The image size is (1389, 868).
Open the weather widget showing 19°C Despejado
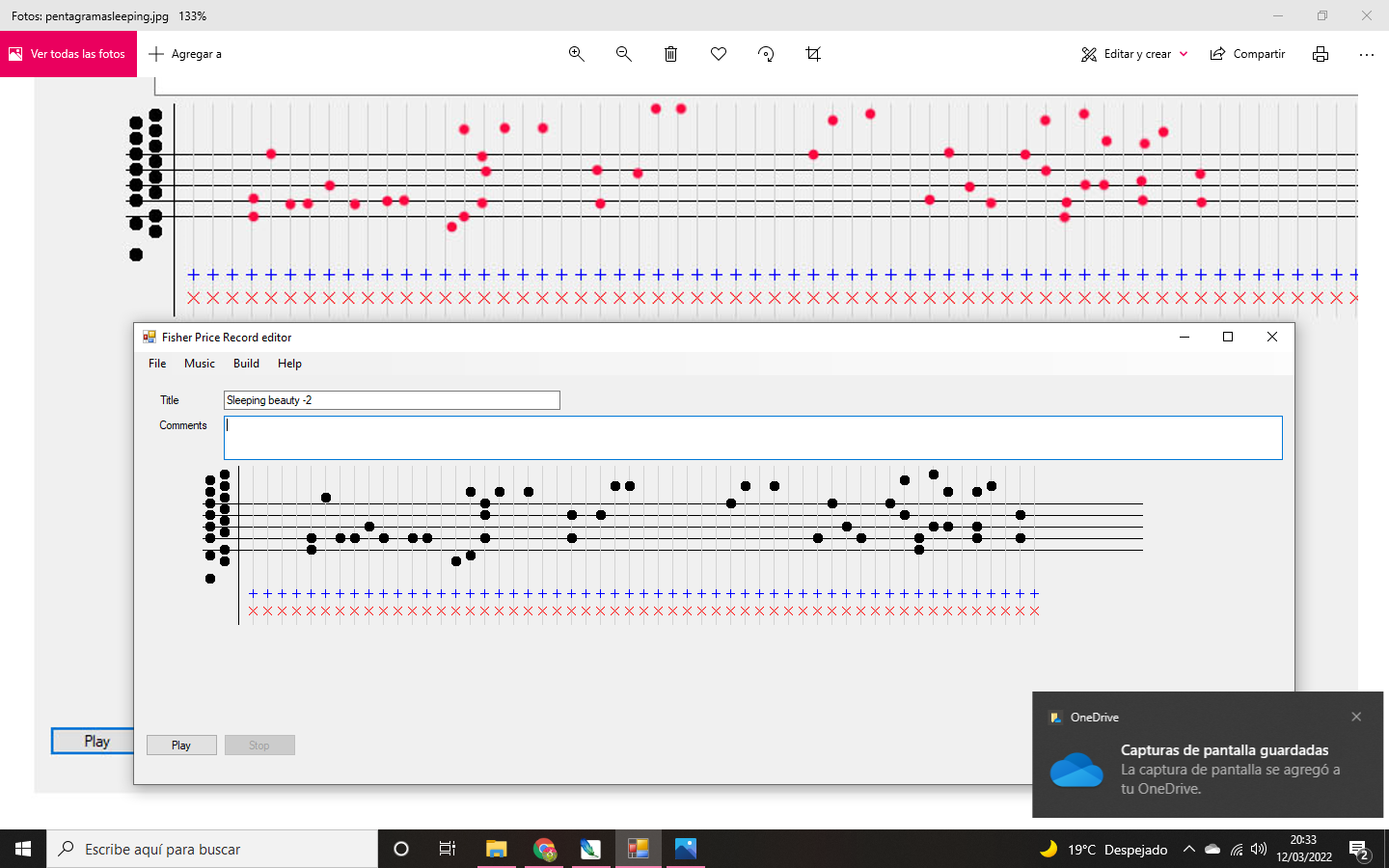coord(1103,849)
